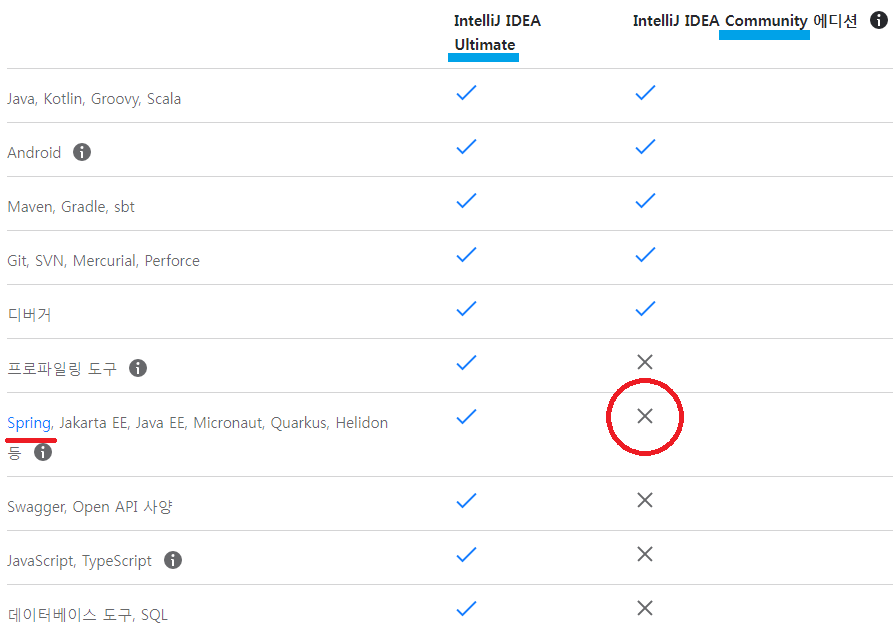The image size is (893, 637).
Task: Click Community X mark for Swagger row
Action: pyautogui.click(x=645, y=500)
